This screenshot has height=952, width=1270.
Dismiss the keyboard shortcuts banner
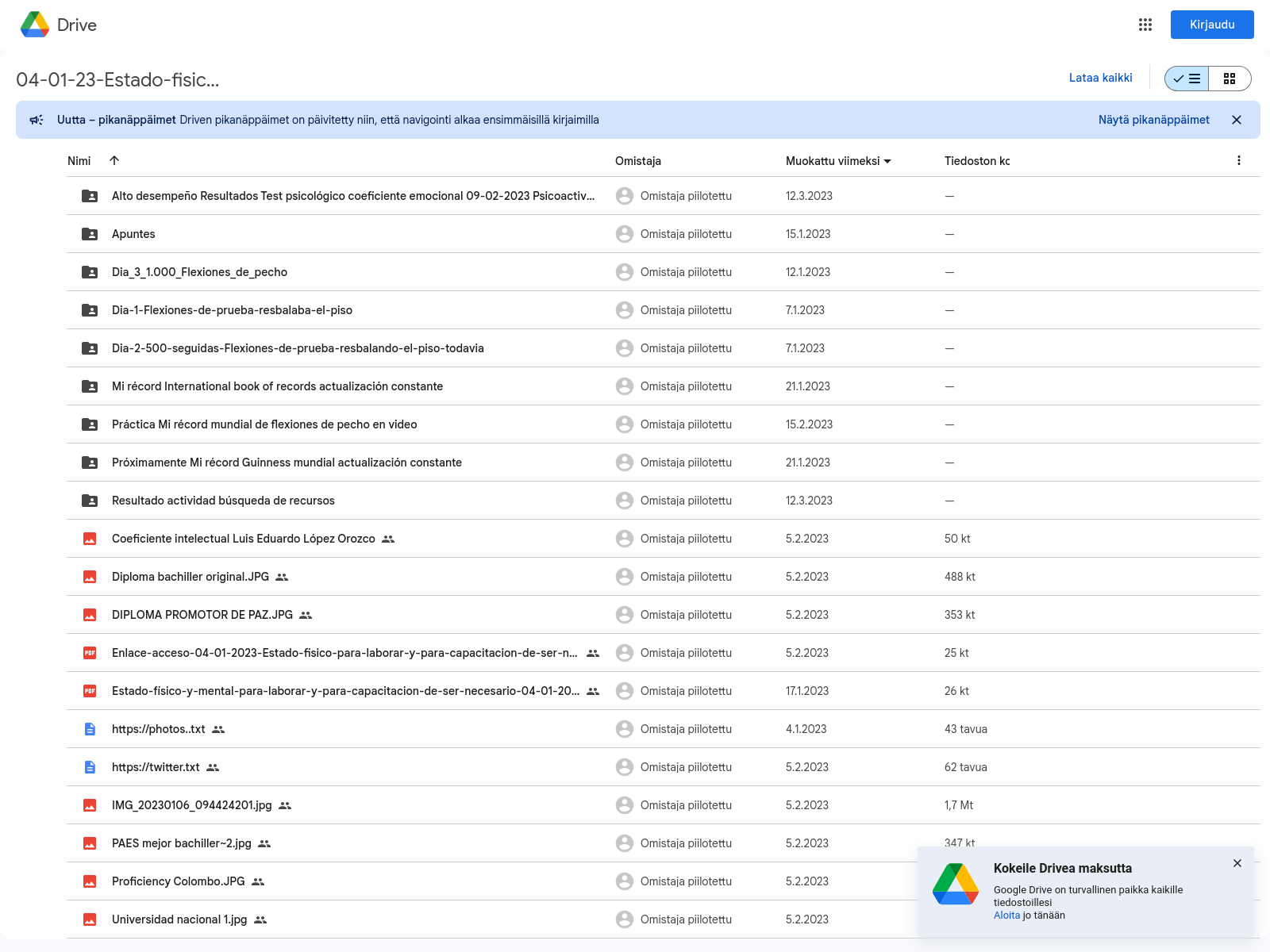click(x=1237, y=120)
